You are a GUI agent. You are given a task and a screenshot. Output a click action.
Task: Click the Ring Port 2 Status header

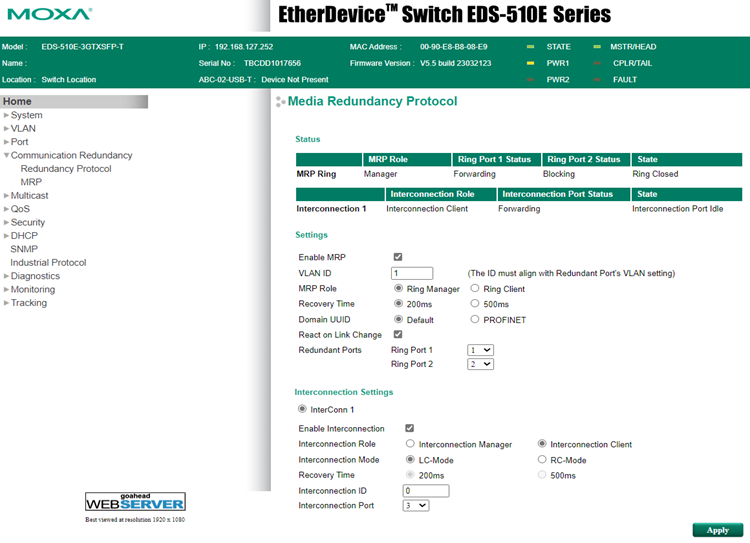coord(586,159)
